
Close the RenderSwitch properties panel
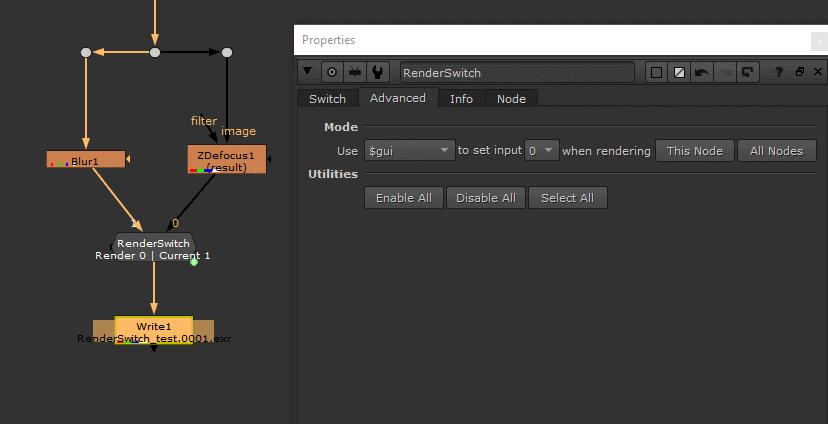coord(818,72)
